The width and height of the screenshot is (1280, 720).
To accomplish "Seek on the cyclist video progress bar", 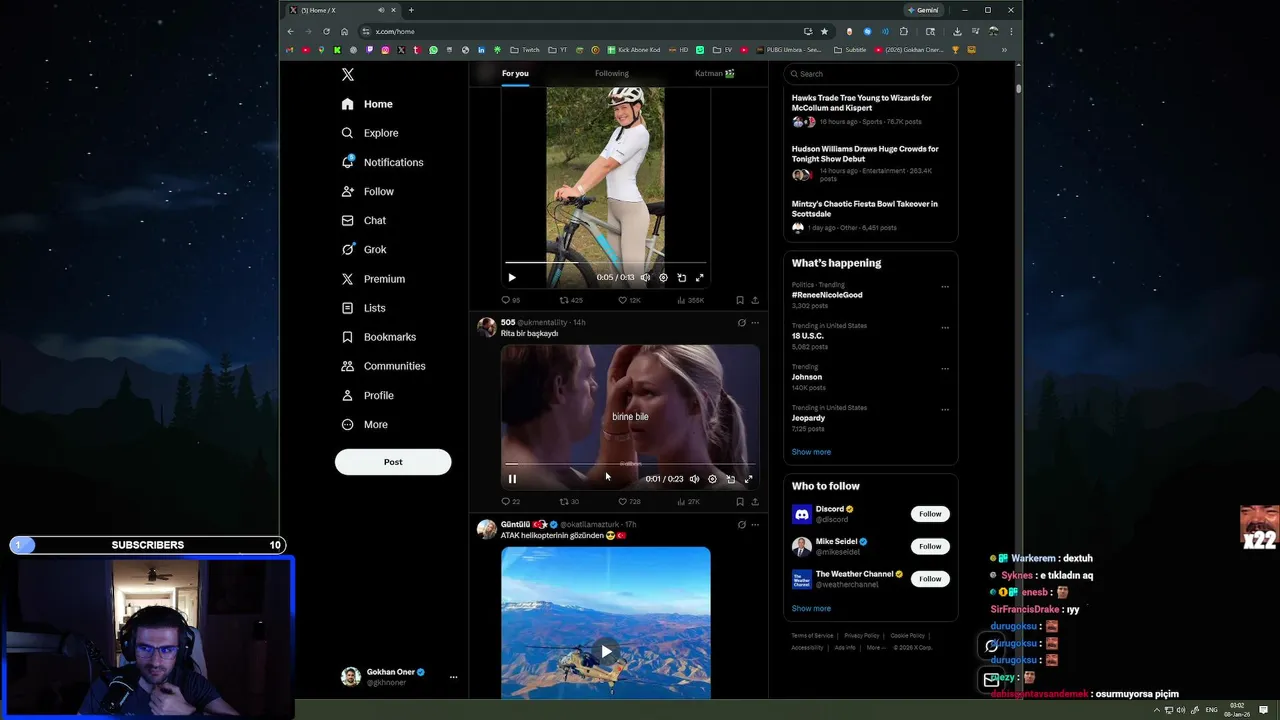I will click(x=606, y=263).
